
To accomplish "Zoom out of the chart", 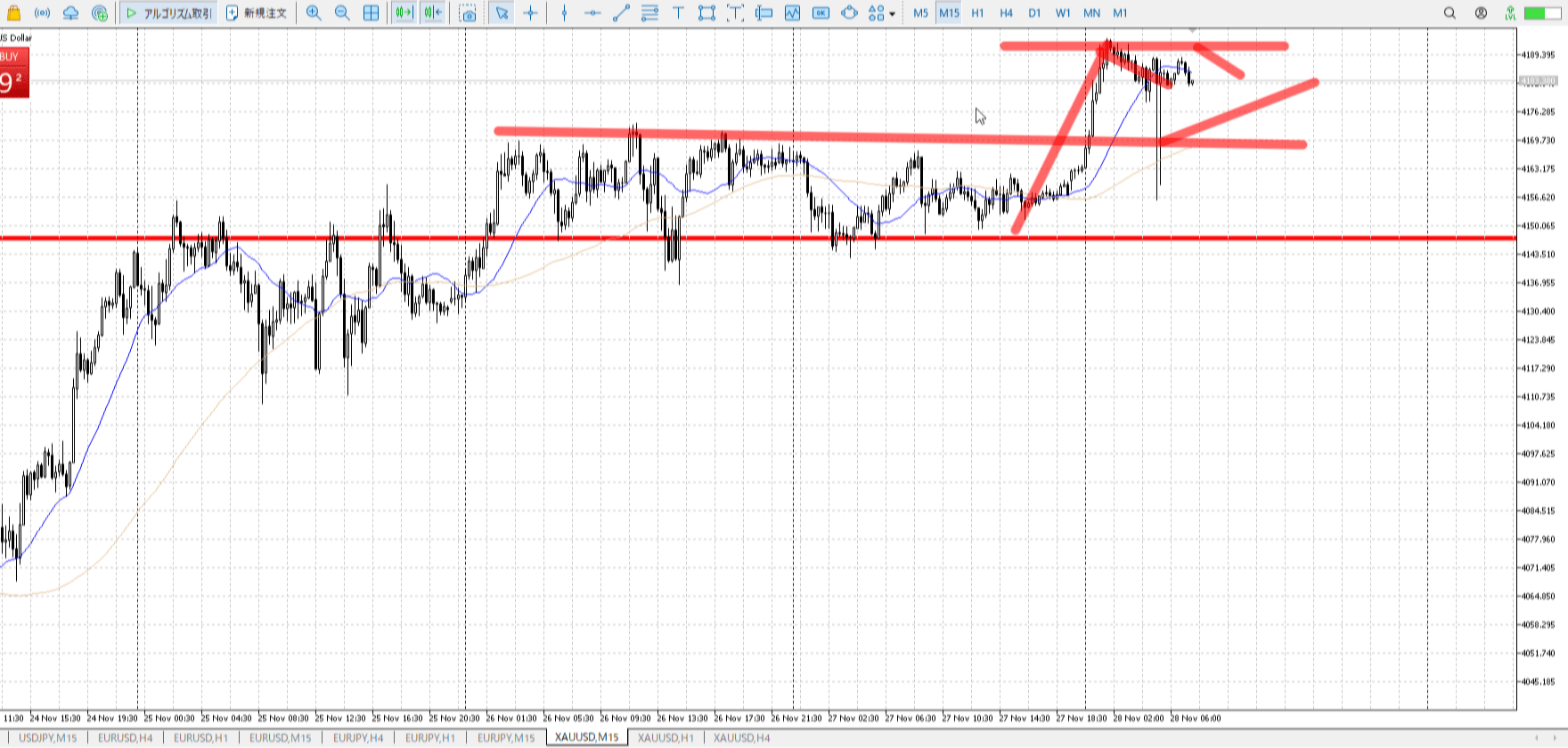I will (342, 13).
